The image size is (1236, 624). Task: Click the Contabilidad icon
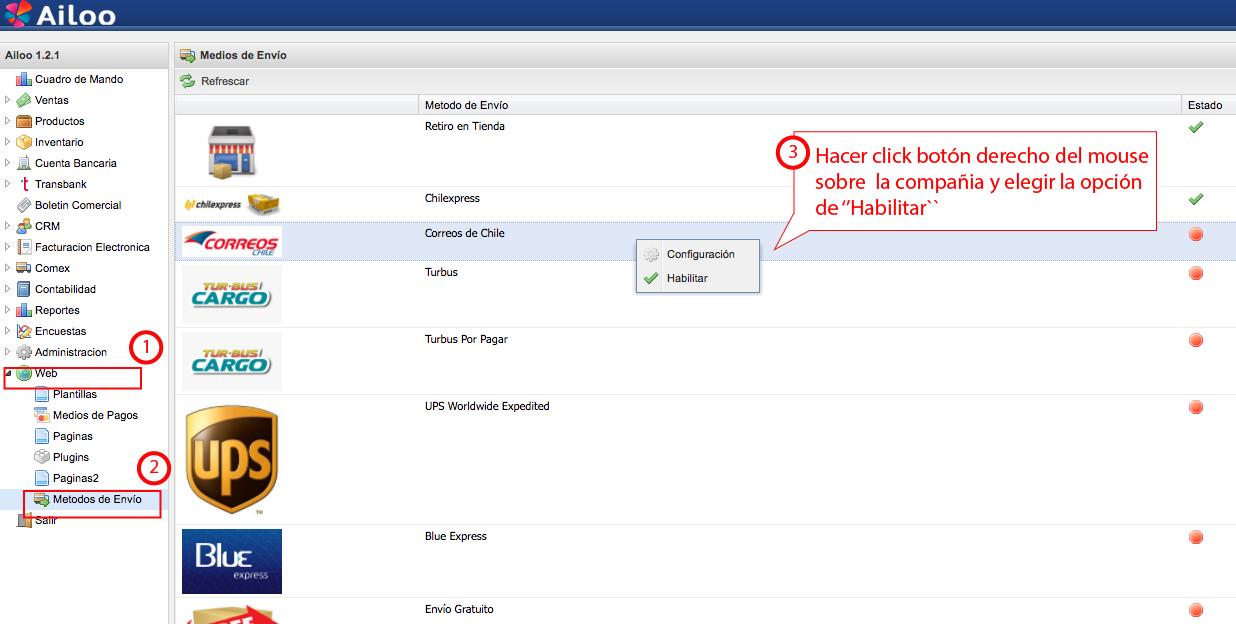[x=24, y=289]
